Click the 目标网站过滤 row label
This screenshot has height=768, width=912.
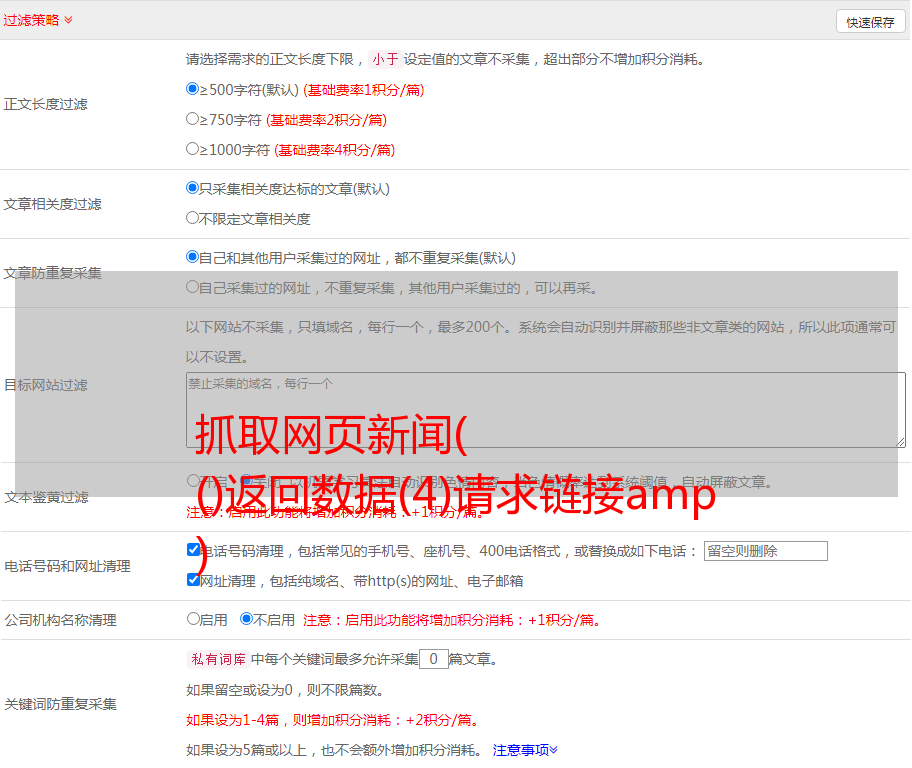tap(45, 385)
